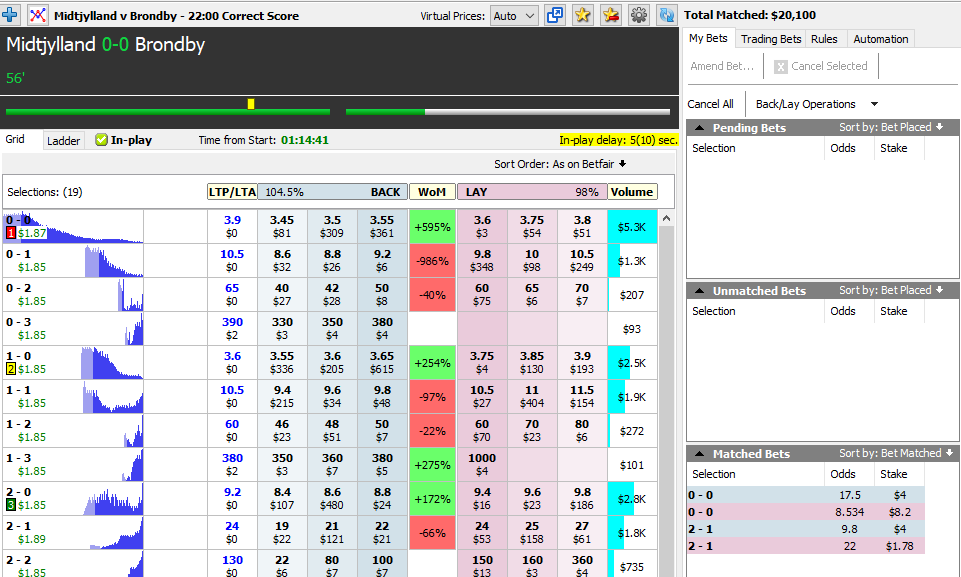Click the Cancel Selected button
961x577 pixels.
pos(821,66)
